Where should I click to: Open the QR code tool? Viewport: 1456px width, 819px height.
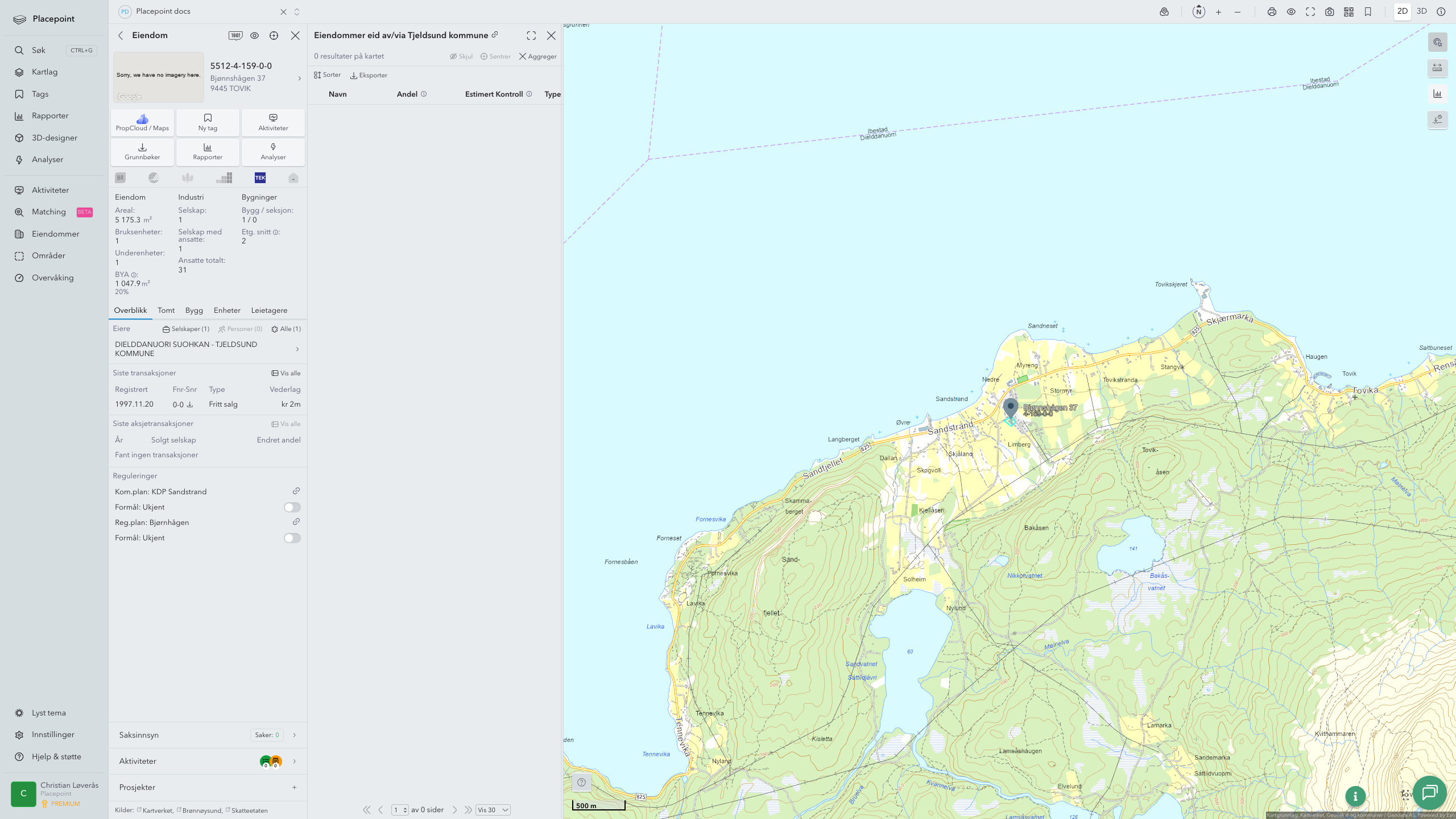tap(1349, 12)
